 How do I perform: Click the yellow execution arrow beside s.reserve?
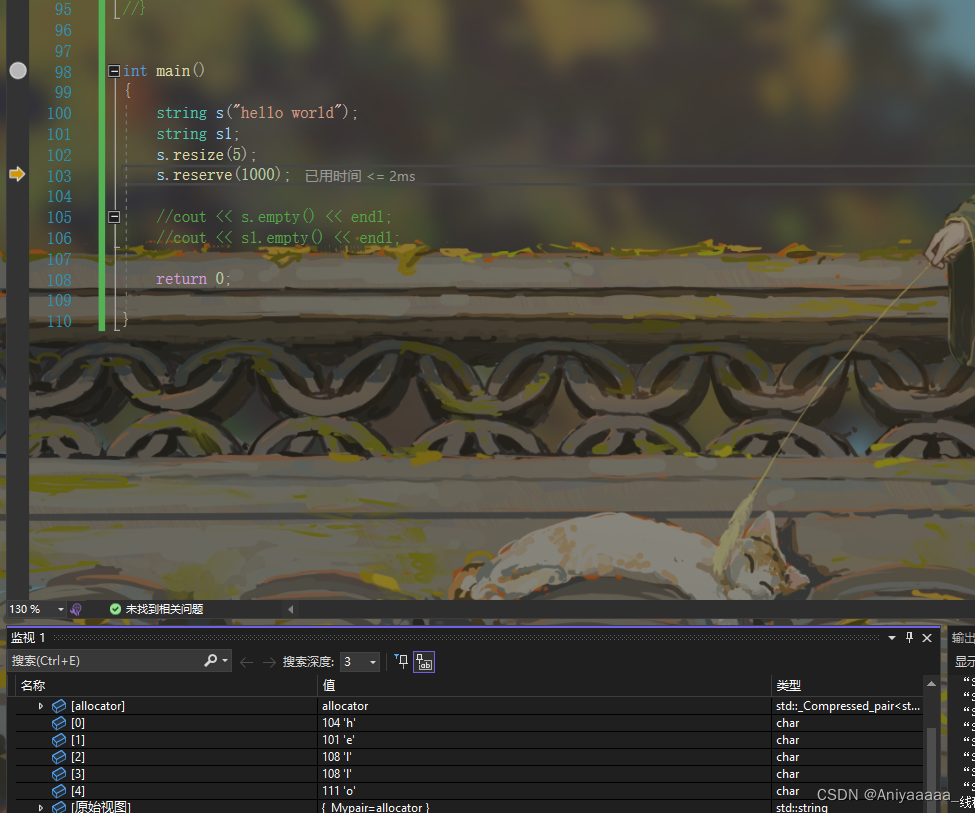tap(17, 174)
